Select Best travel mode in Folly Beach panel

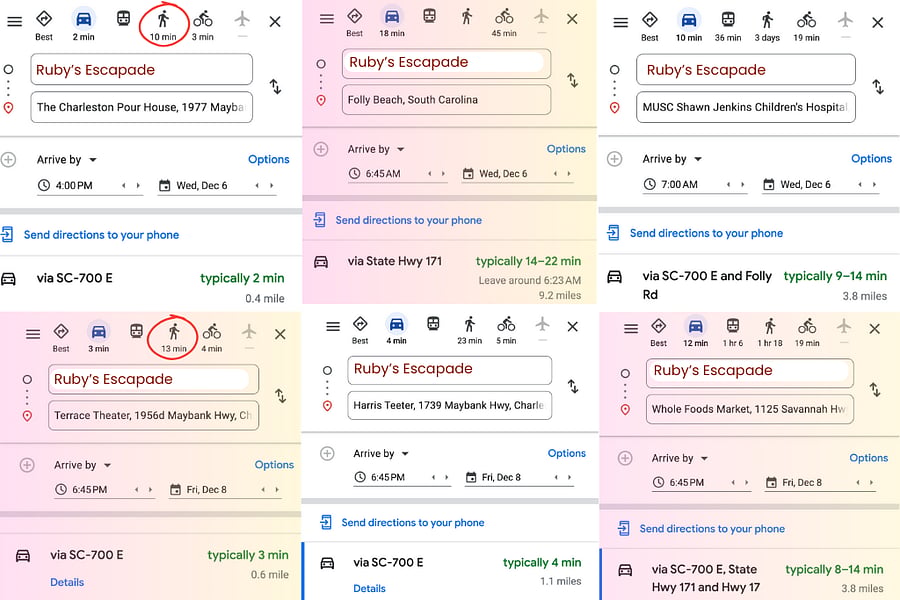(355, 22)
